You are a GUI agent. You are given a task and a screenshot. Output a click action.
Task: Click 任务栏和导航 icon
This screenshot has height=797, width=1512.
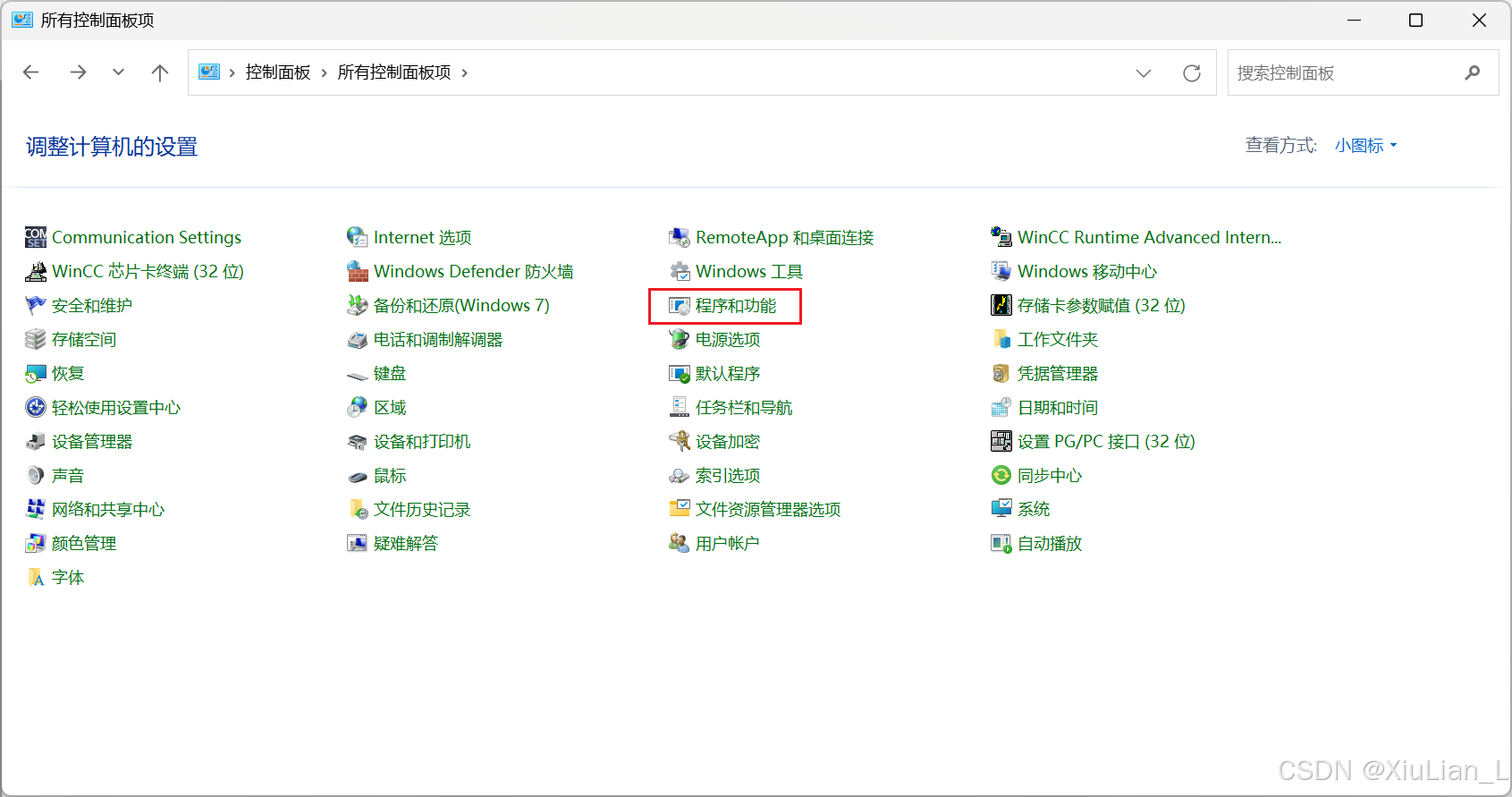pyautogui.click(x=680, y=407)
